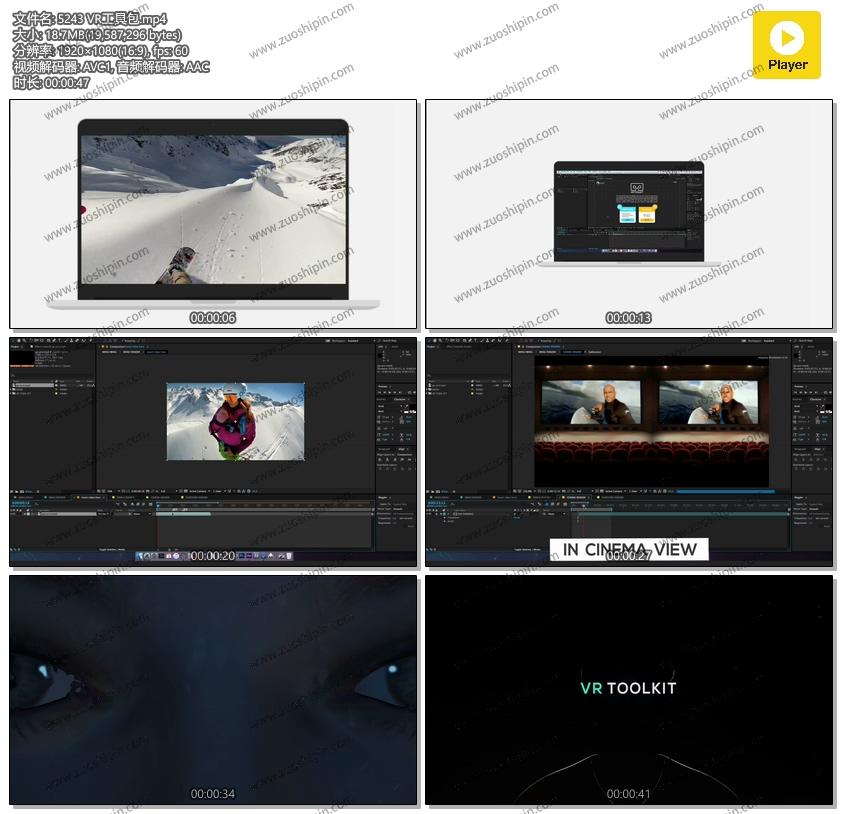Jump to the 00:00:20 timestamp label

coord(213,556)
